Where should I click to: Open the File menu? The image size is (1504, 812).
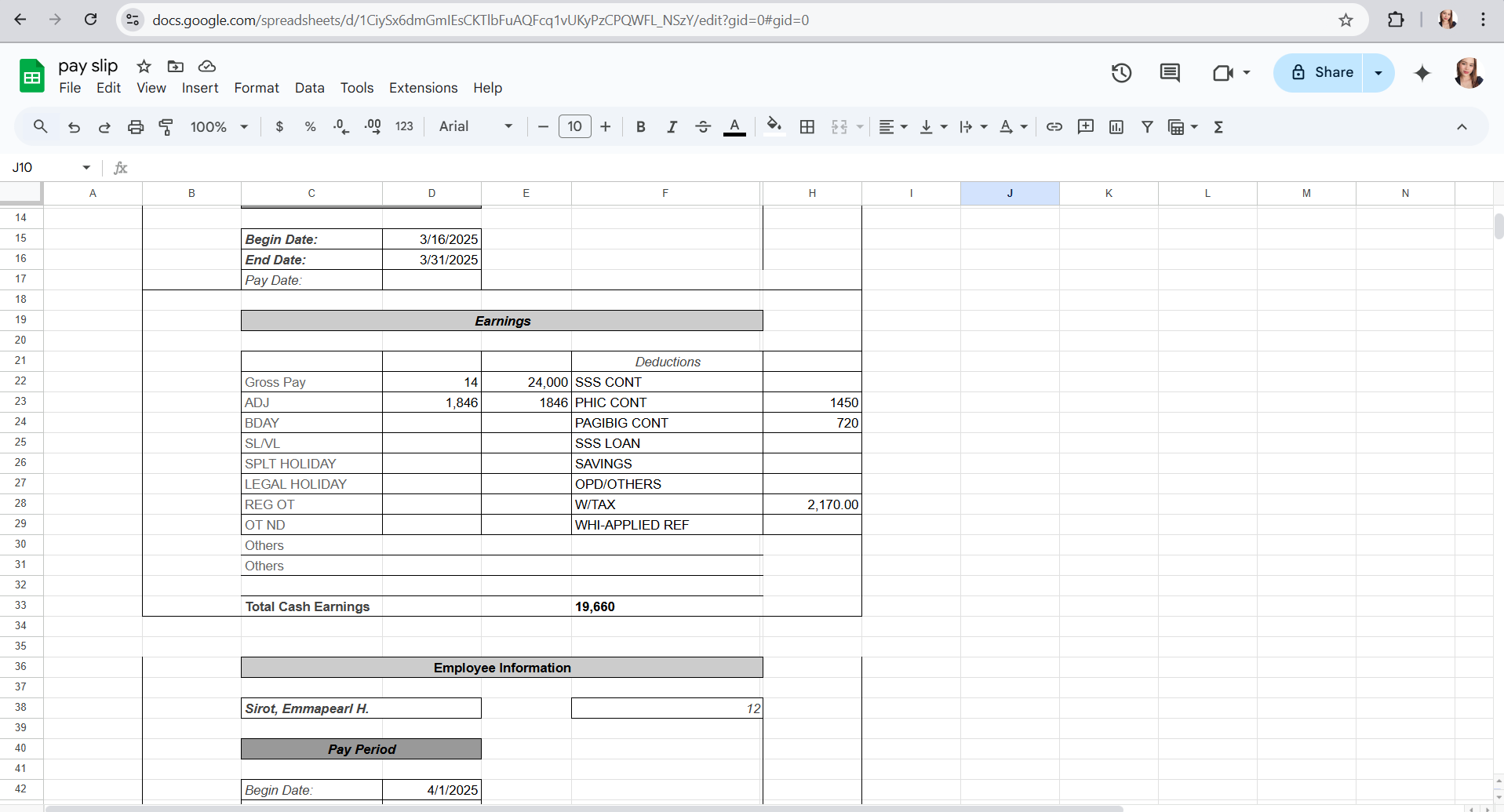coord(70,88)
